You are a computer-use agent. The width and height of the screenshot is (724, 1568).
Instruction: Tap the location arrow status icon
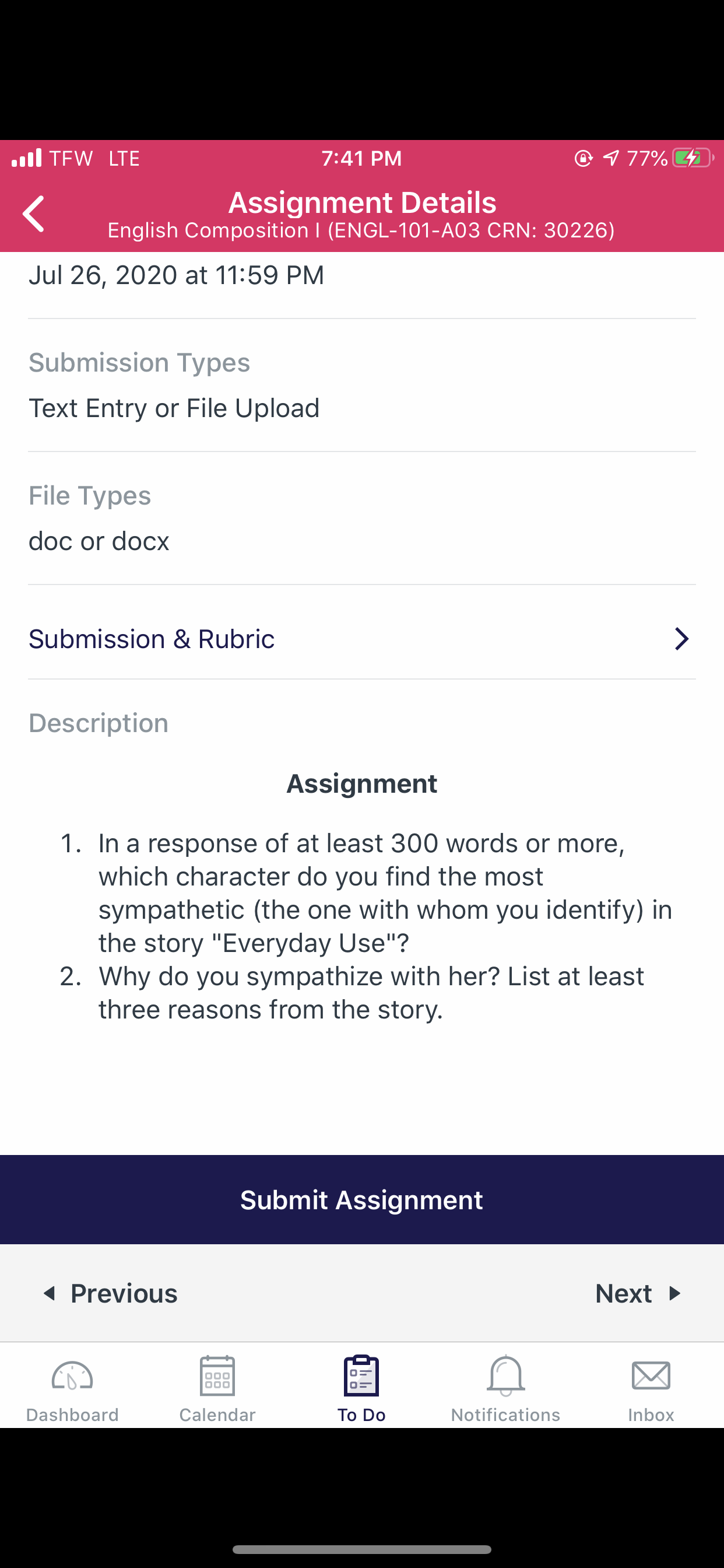[611, 158]
